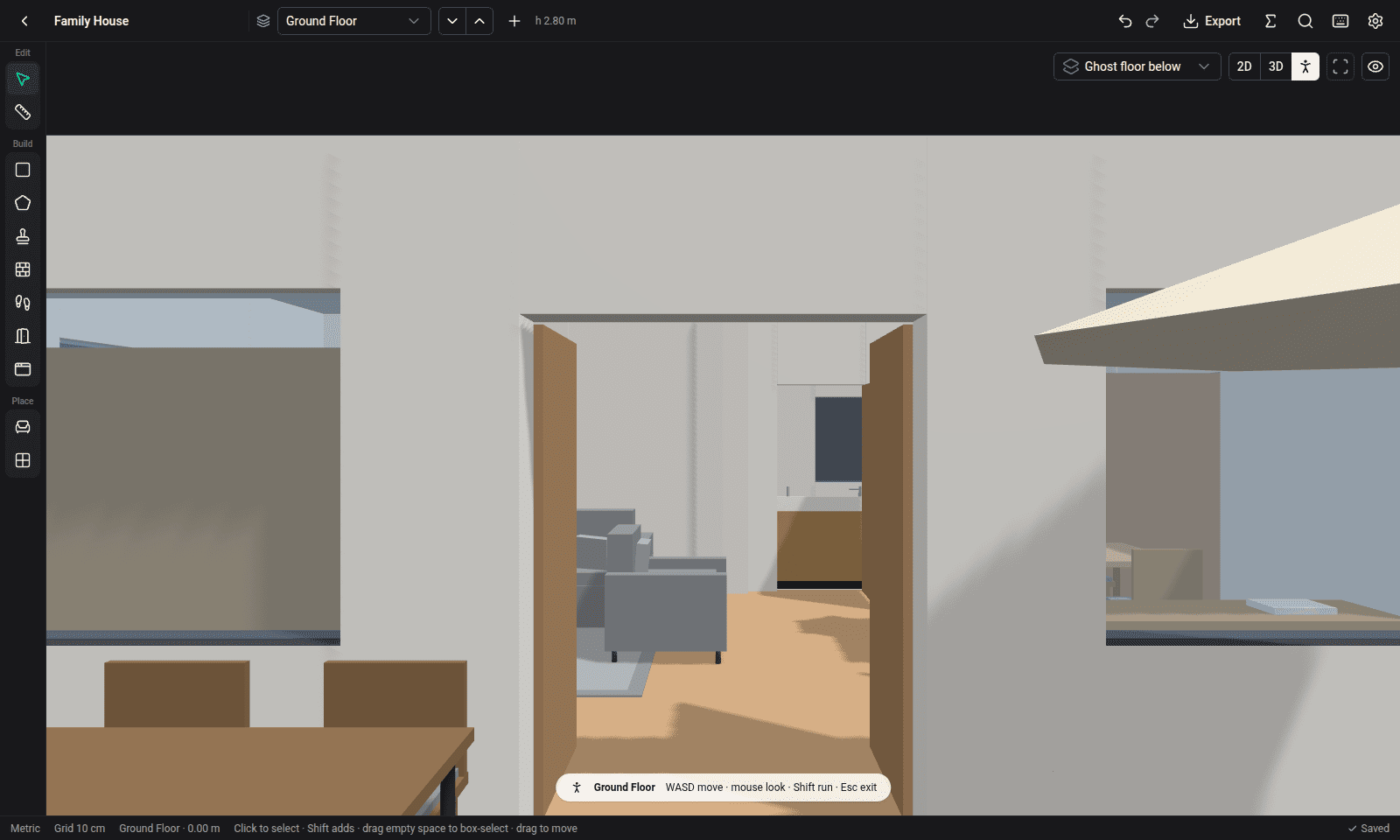The width and height of the screenshot is (1400, 840).
Task: Go up one floor with chevron
Action: [x=479, y=21]
